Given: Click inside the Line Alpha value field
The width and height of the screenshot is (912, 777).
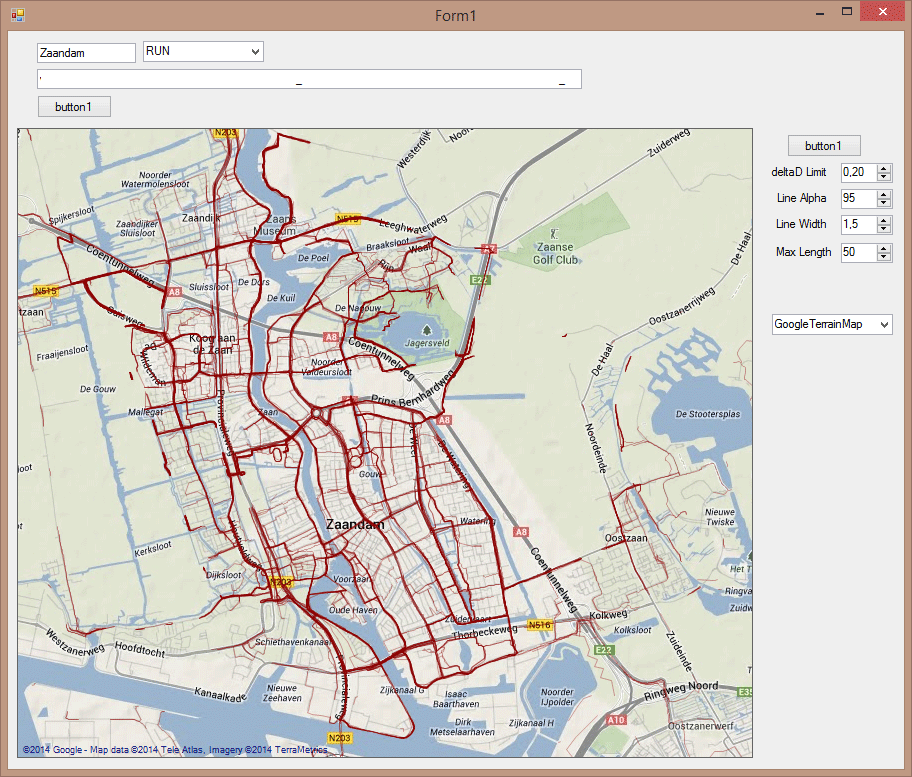Looking at the screenshot, I should pos(858,198).
